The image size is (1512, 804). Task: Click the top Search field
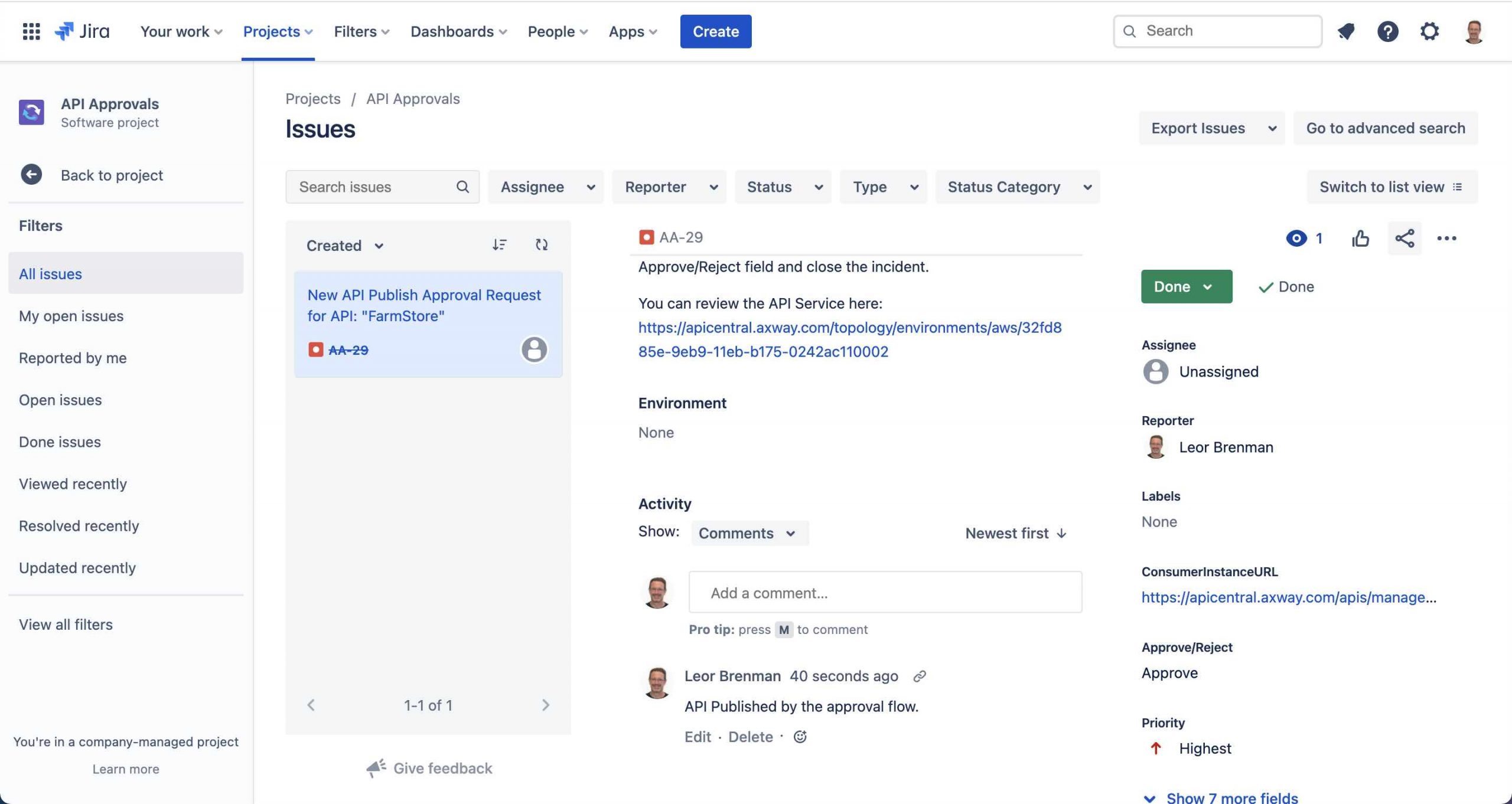click(1217, 31)
